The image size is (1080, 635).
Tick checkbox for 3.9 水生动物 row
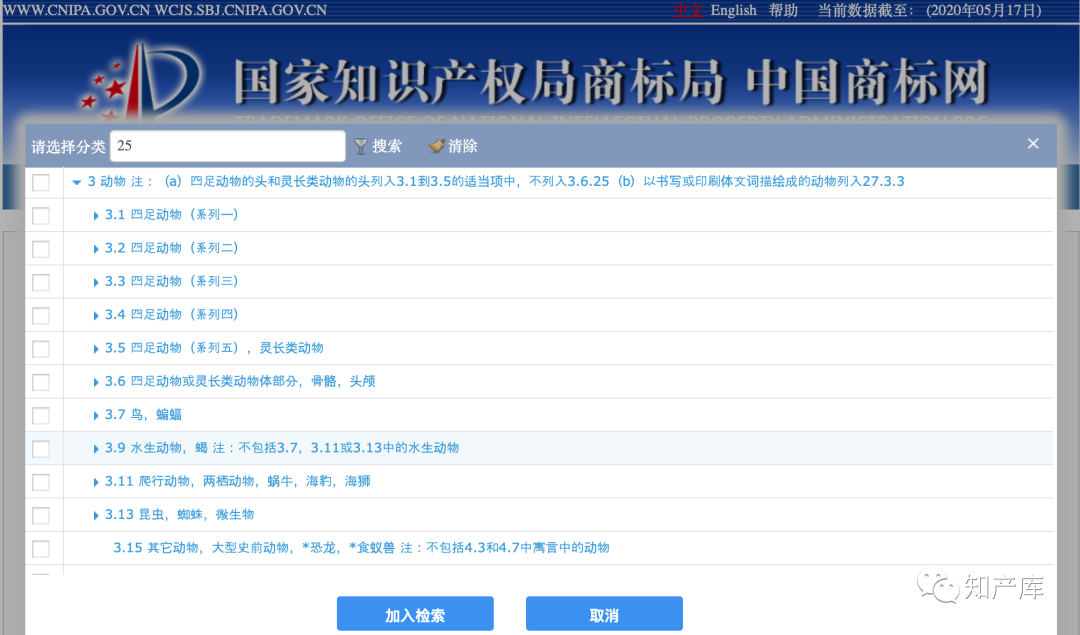41,449
